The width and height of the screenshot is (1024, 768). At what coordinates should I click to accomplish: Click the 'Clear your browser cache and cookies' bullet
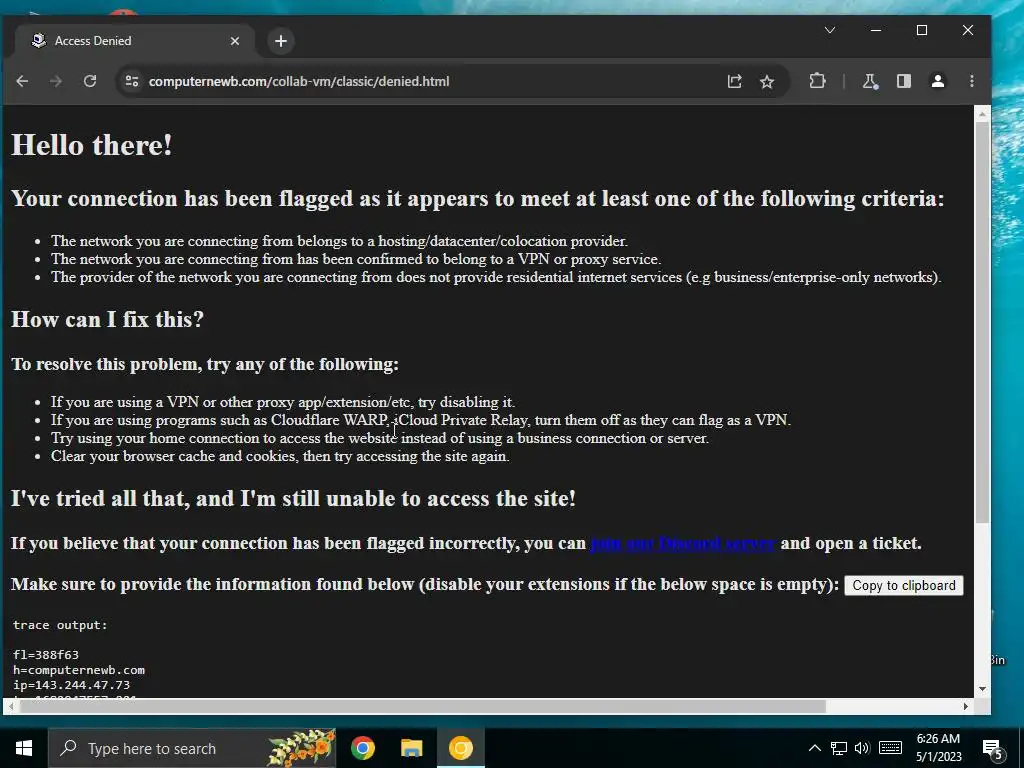280,456
